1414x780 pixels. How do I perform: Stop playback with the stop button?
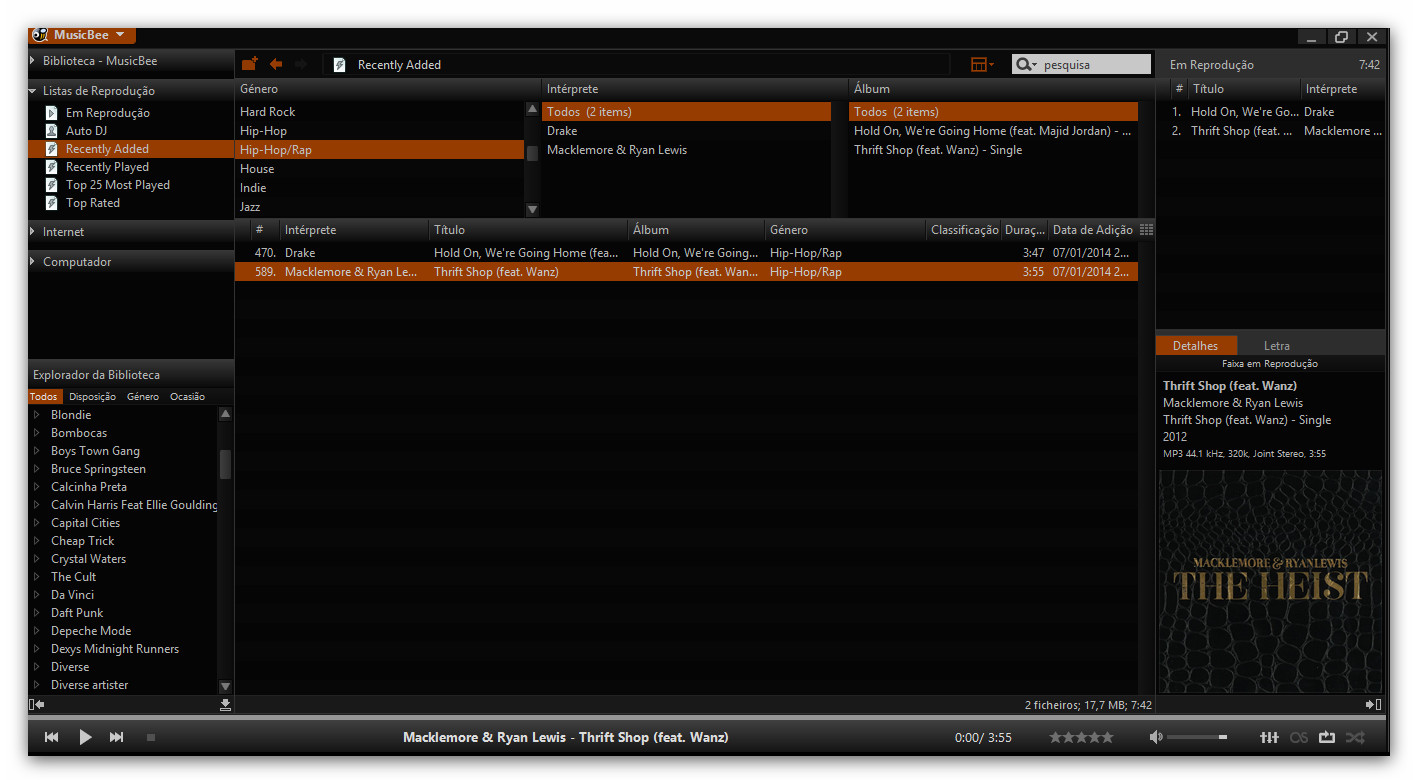click(x=151, y=737)
